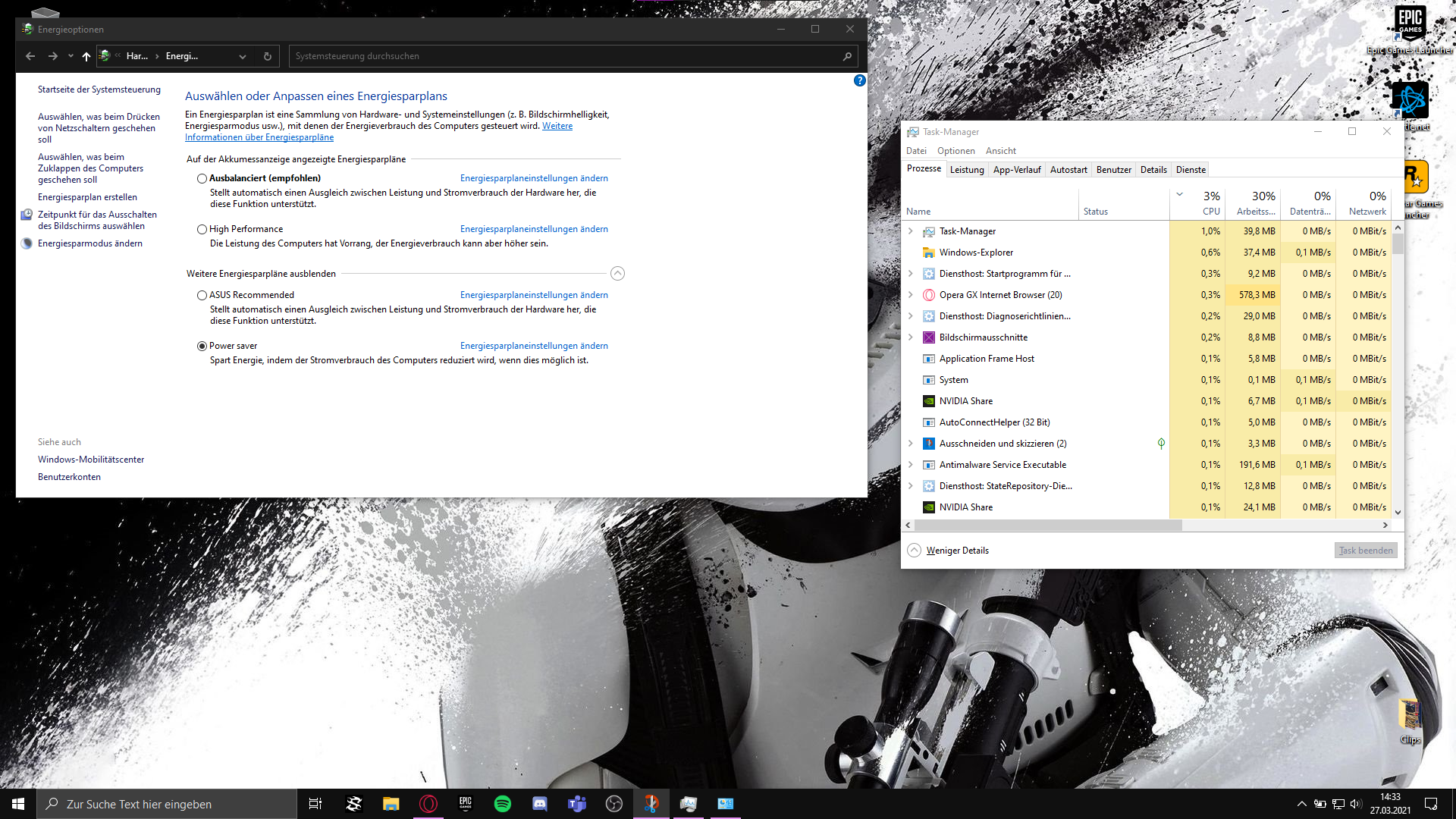Screen dimensions: 1456x819
Task: Open the Optionen menu in Task-Manager
Action: tap(955, 151)
